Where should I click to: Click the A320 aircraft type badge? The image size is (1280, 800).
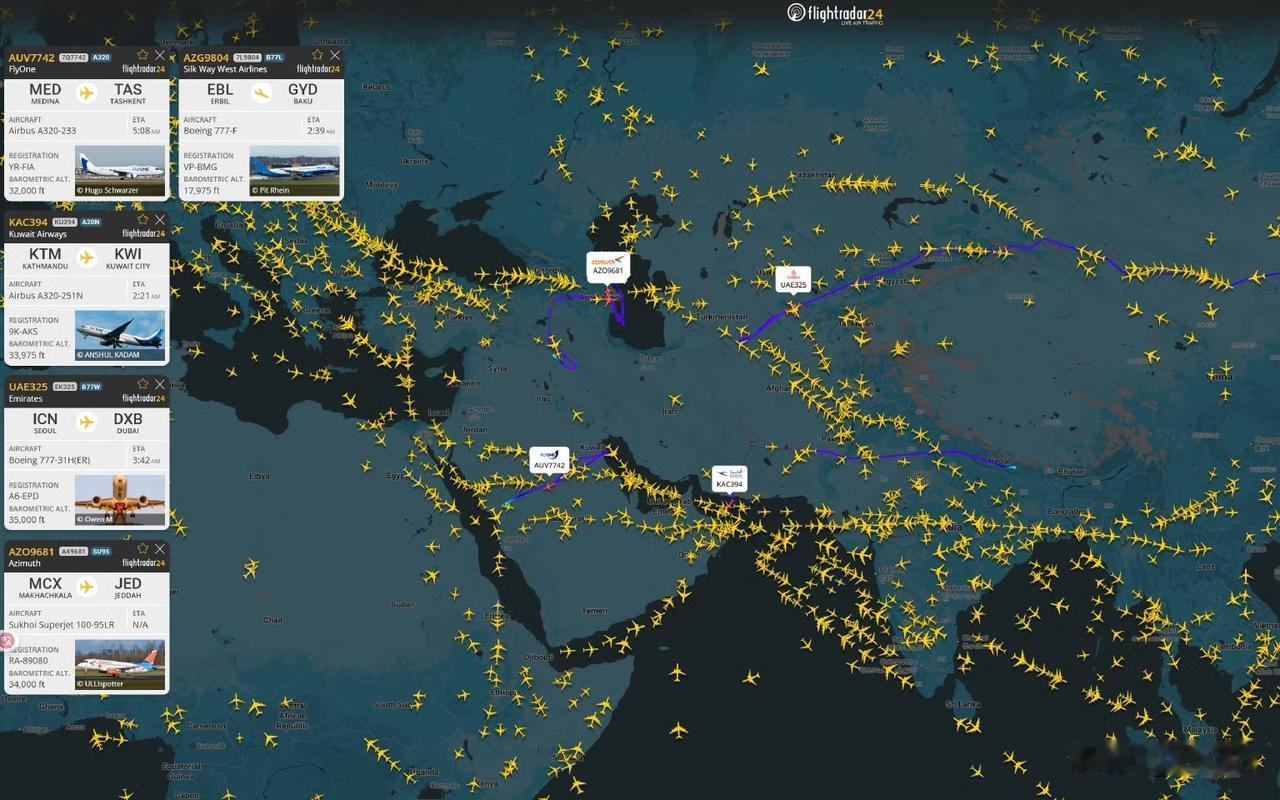[101, 58]
